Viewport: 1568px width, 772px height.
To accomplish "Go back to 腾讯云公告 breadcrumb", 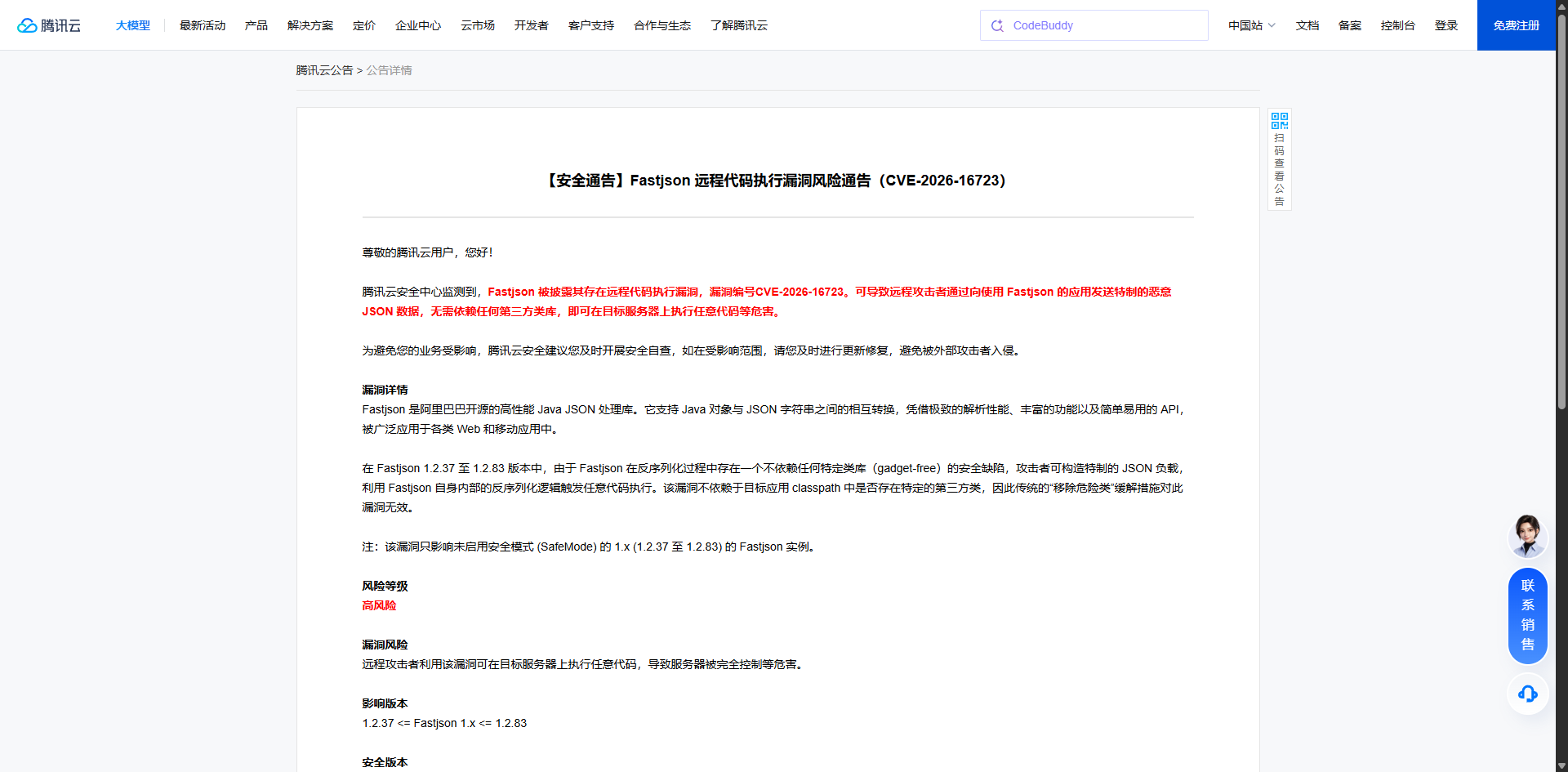I will (x=324, y=70).
